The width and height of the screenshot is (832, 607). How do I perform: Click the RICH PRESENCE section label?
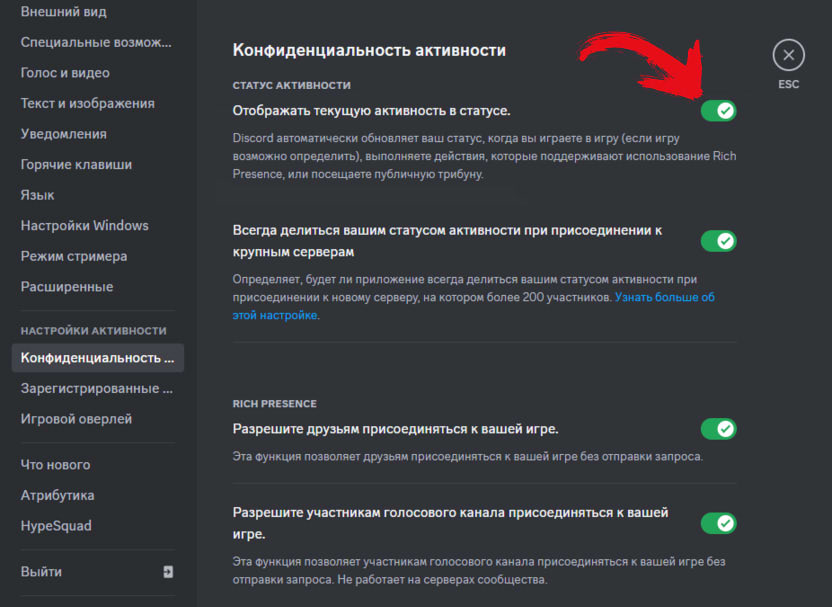pos(274,404)
